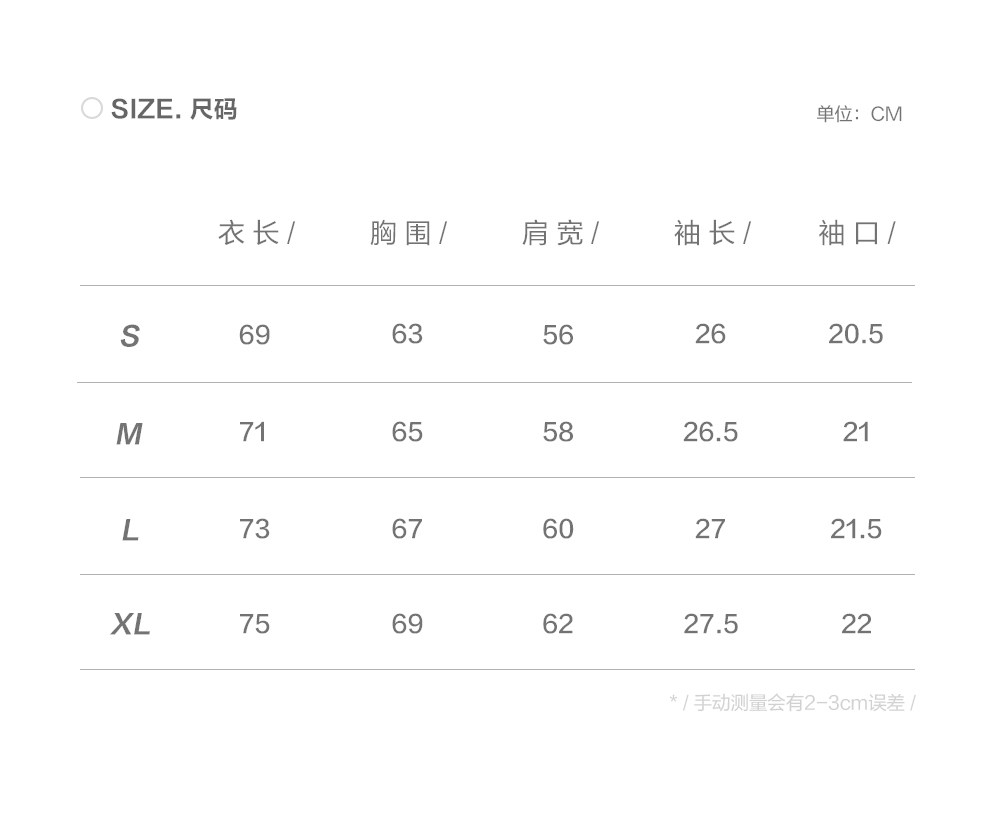Click the 58 shoulder value in M row
1000x822 pixels.
(558, 432)
